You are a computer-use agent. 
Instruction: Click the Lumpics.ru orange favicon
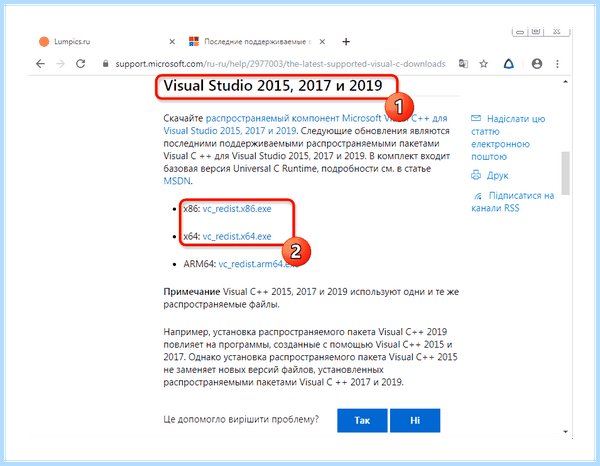pyautogui.click(x=44, y=42)
